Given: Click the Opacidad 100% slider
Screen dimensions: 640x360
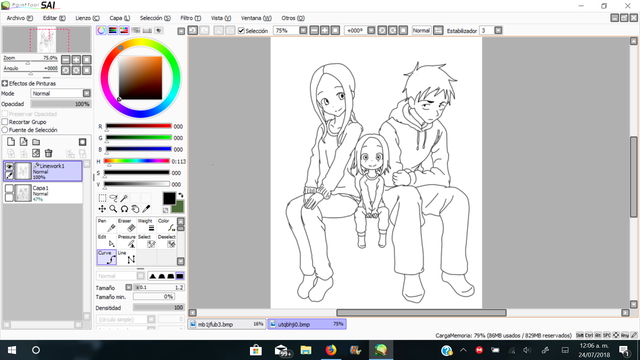Looking at the screenshot, I should click(x=61, y=104).
